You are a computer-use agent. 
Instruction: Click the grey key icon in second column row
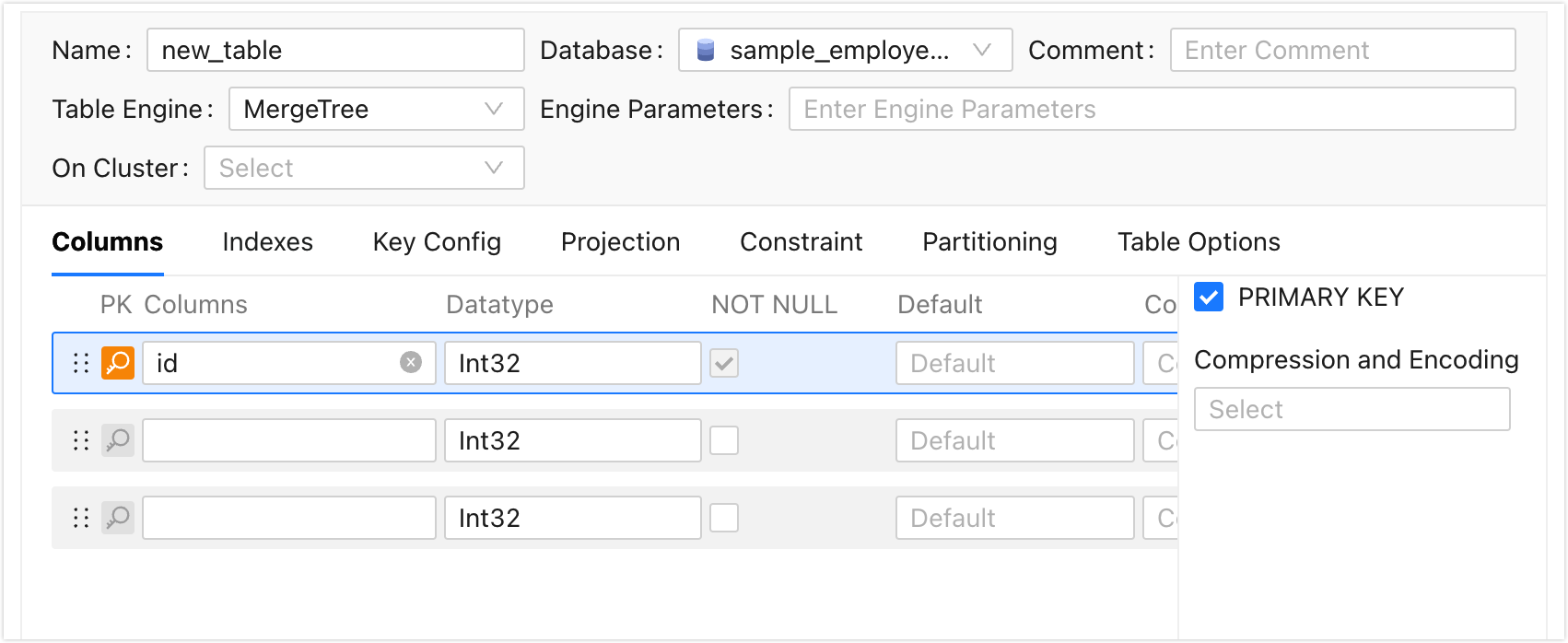tap(118, 440)
